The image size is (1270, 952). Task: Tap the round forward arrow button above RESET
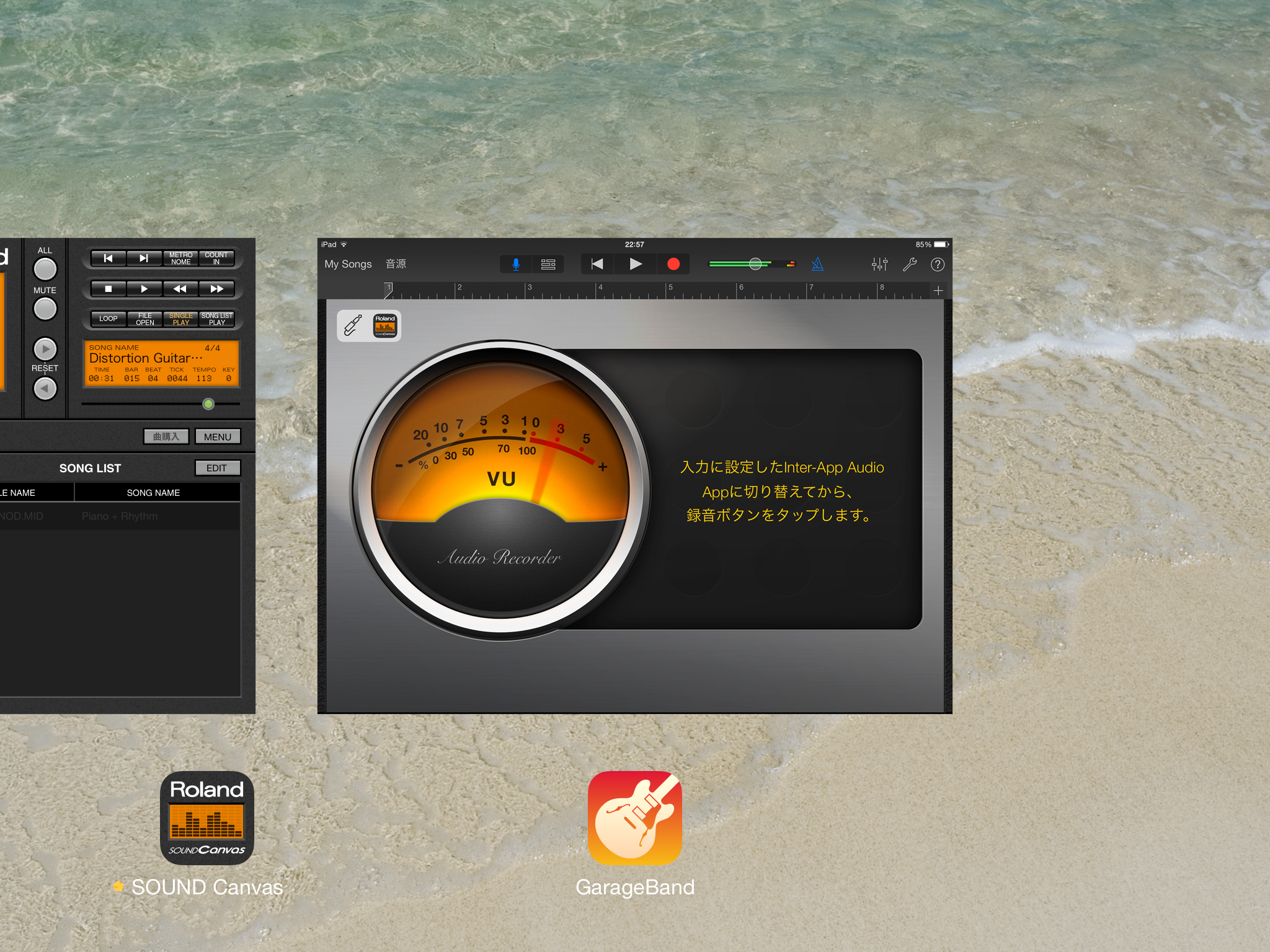(x=45, y=349)
